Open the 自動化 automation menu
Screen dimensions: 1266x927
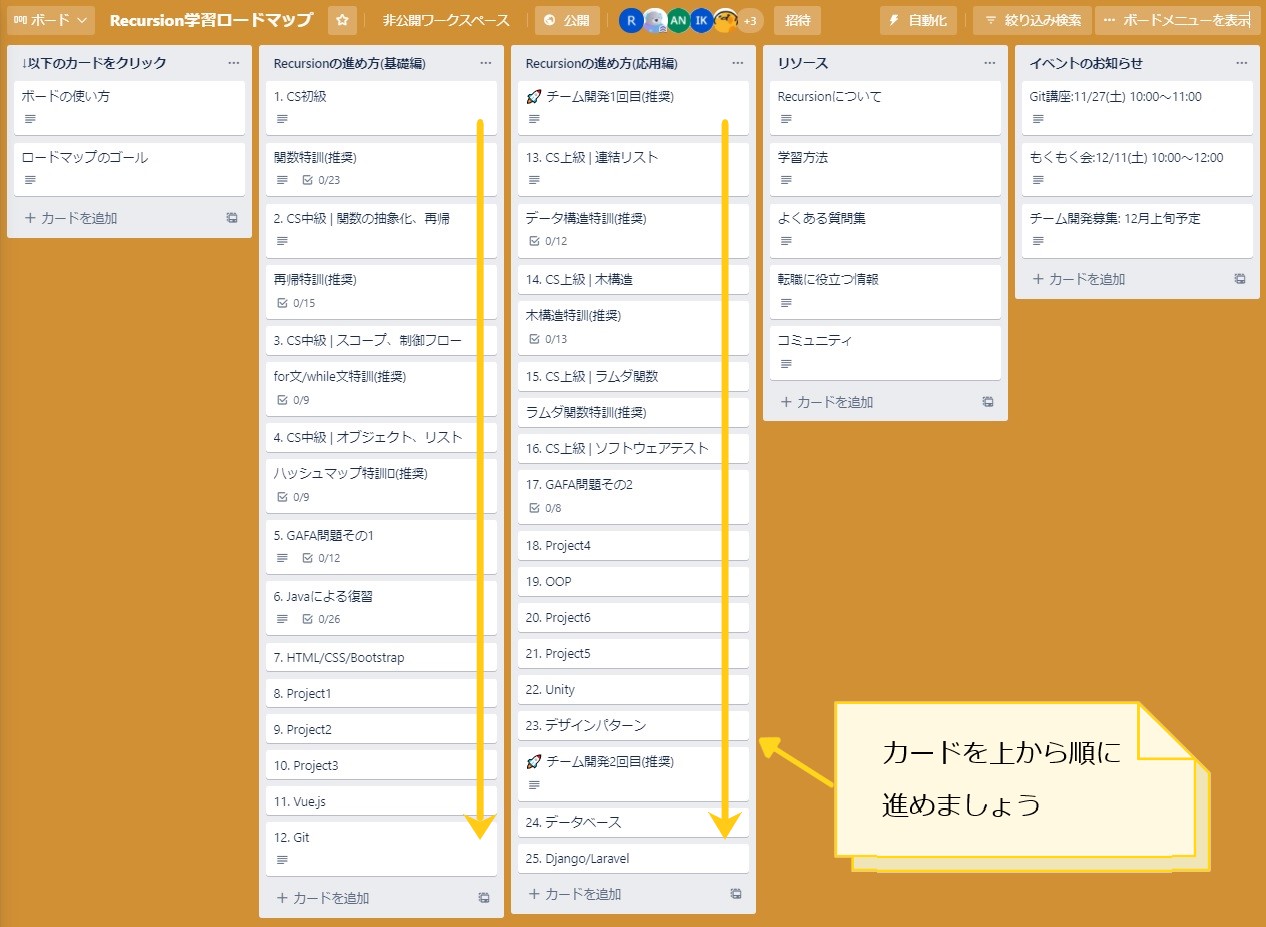tap(919, 20)
